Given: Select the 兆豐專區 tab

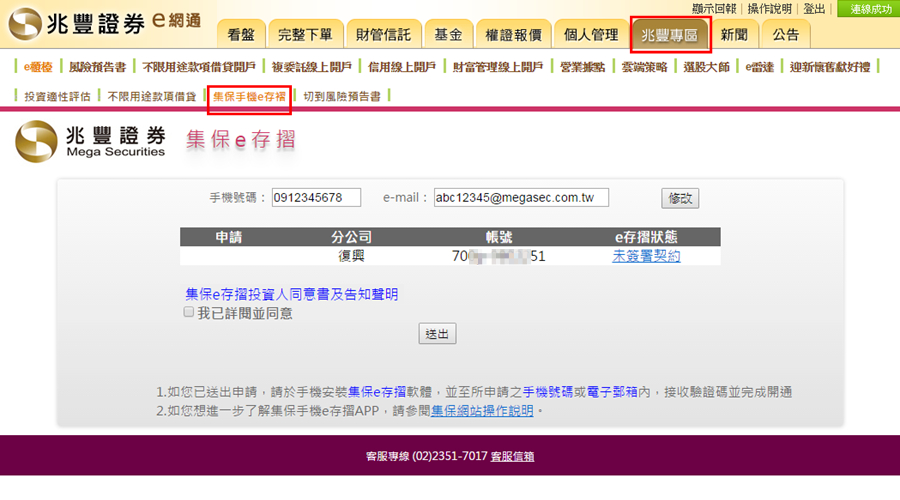Looking at the screenshot, I should pyautogui.click(x=670, y=34).
